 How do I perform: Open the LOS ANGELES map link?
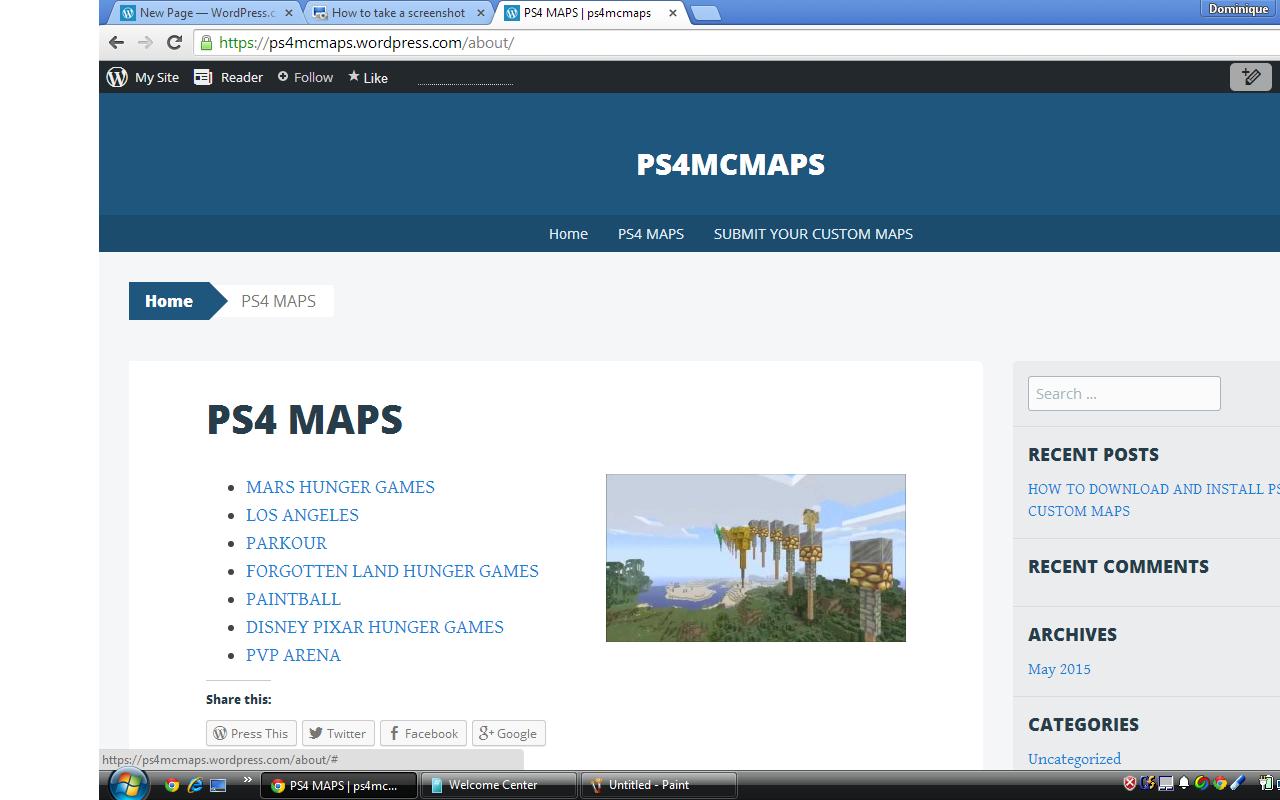pos(302,515)
